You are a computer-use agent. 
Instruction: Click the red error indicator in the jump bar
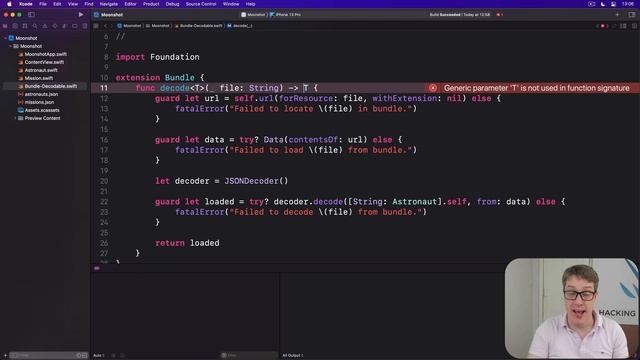pyautogui.click(x=603, y=26)
